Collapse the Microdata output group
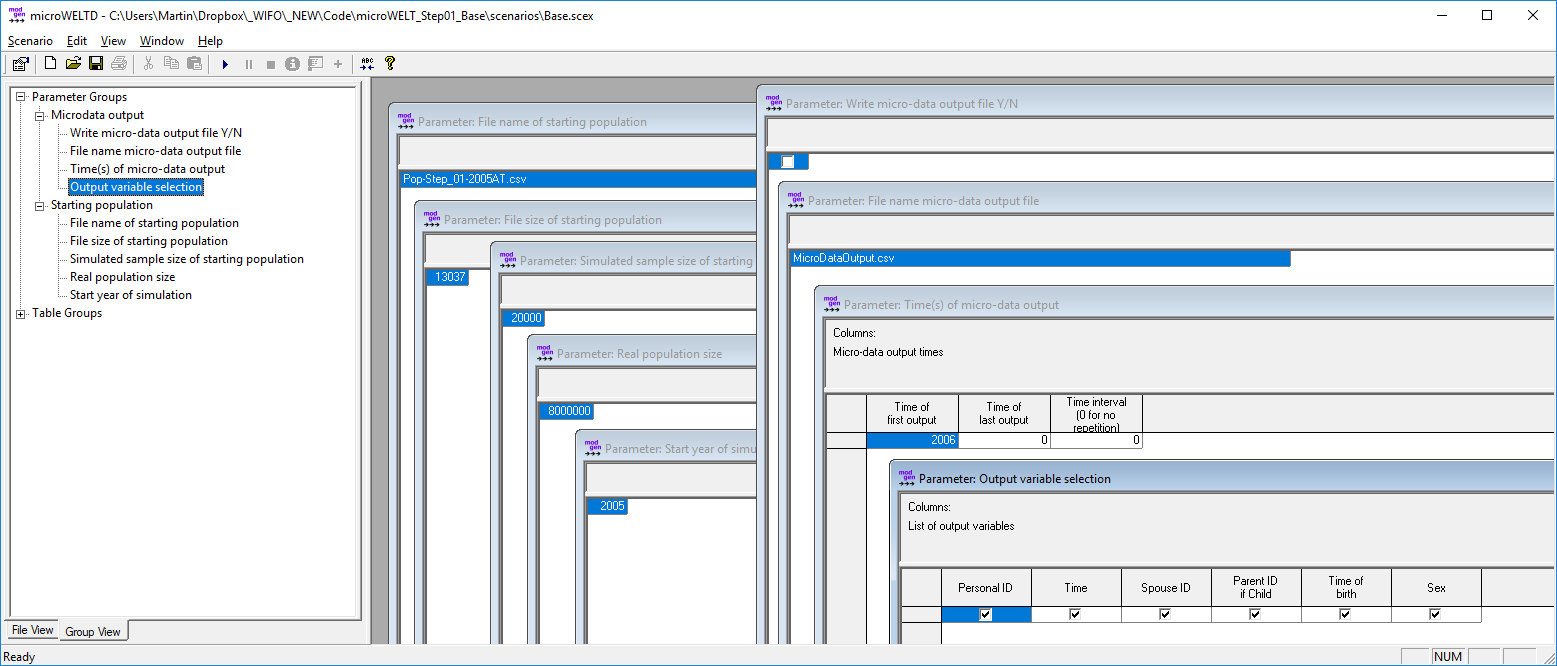This screenshot has width=1557, height=666. 40,115
